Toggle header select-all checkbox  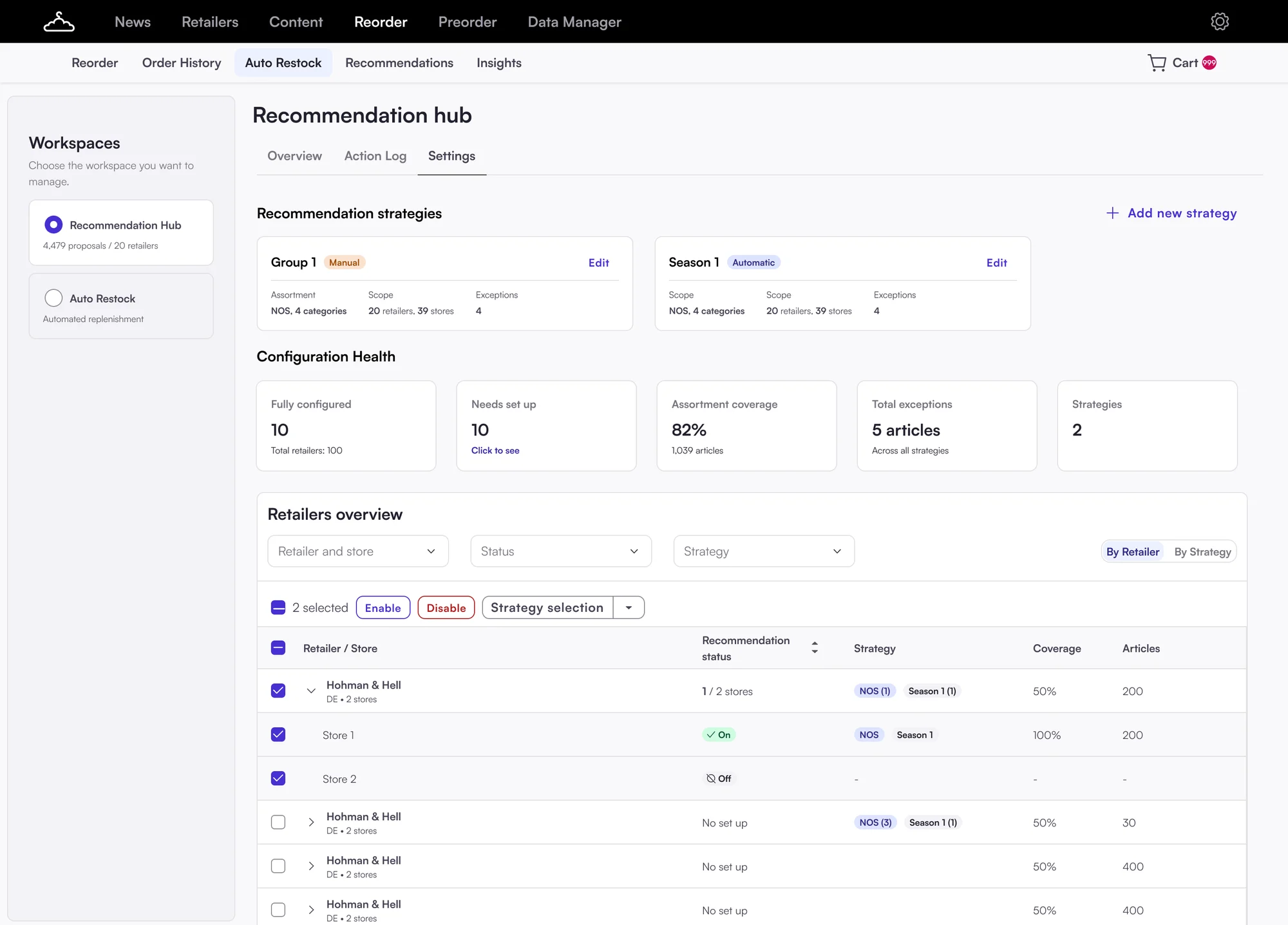[278, 648]
